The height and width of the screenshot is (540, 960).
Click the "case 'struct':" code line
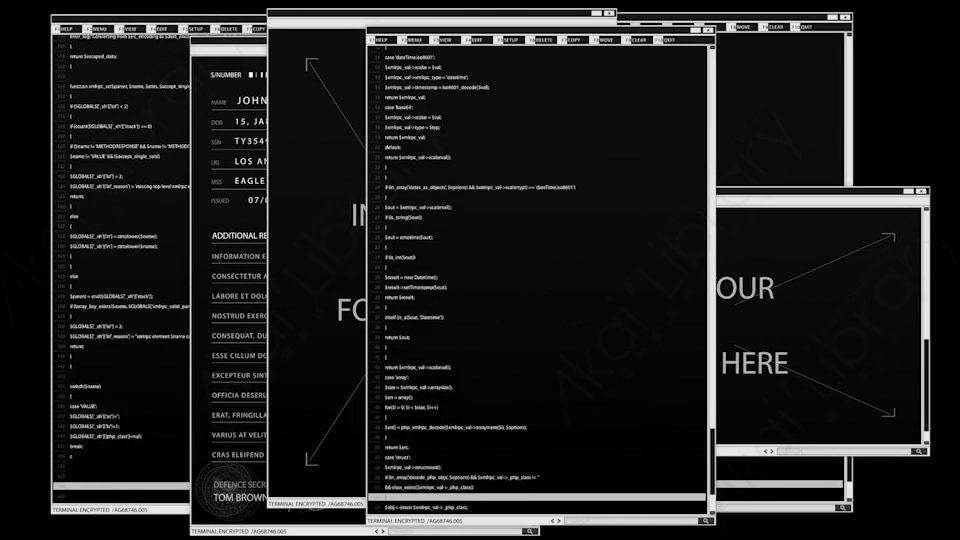(x=398, y=457)
